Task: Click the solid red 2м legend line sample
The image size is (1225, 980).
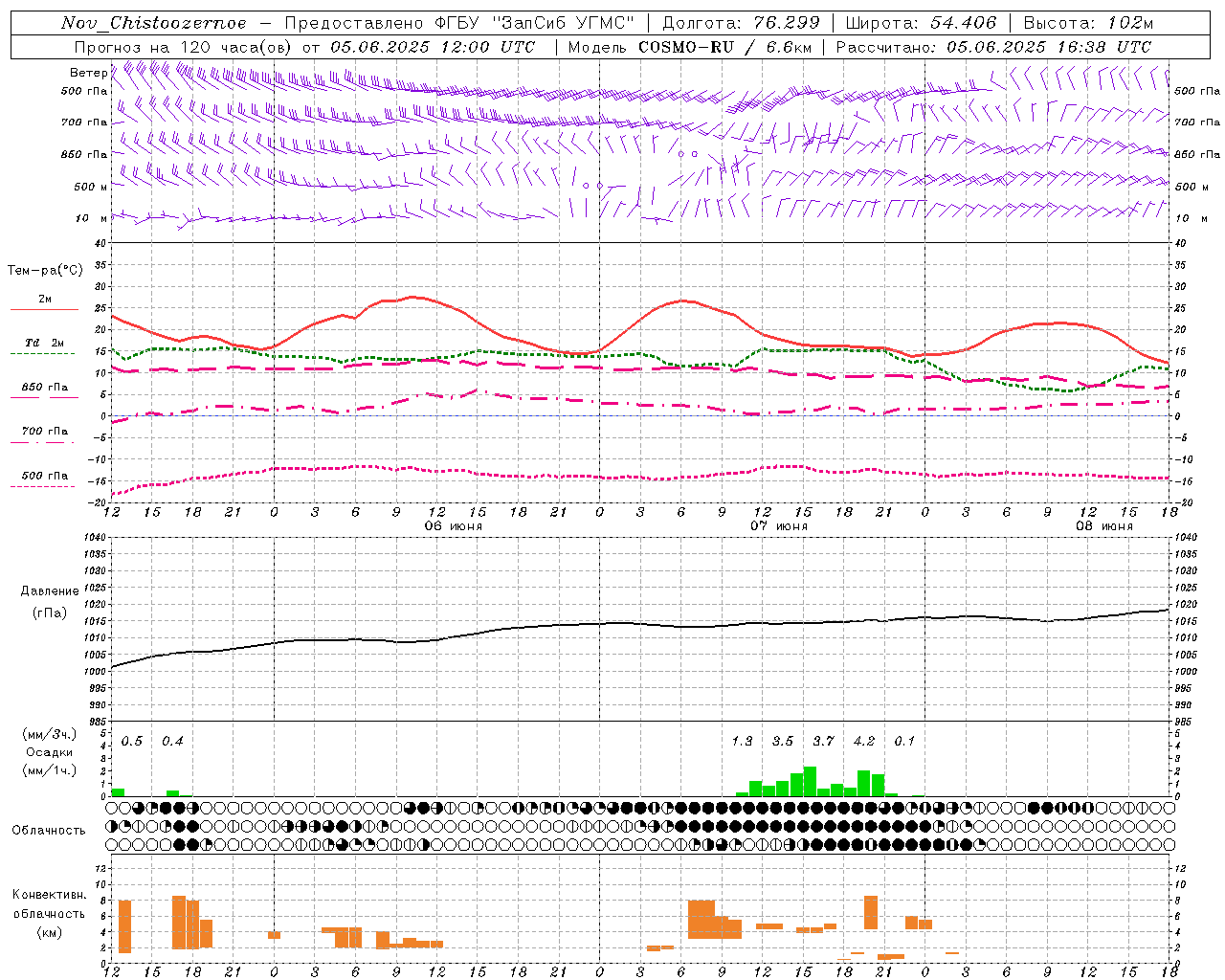Action: (43, 309)
